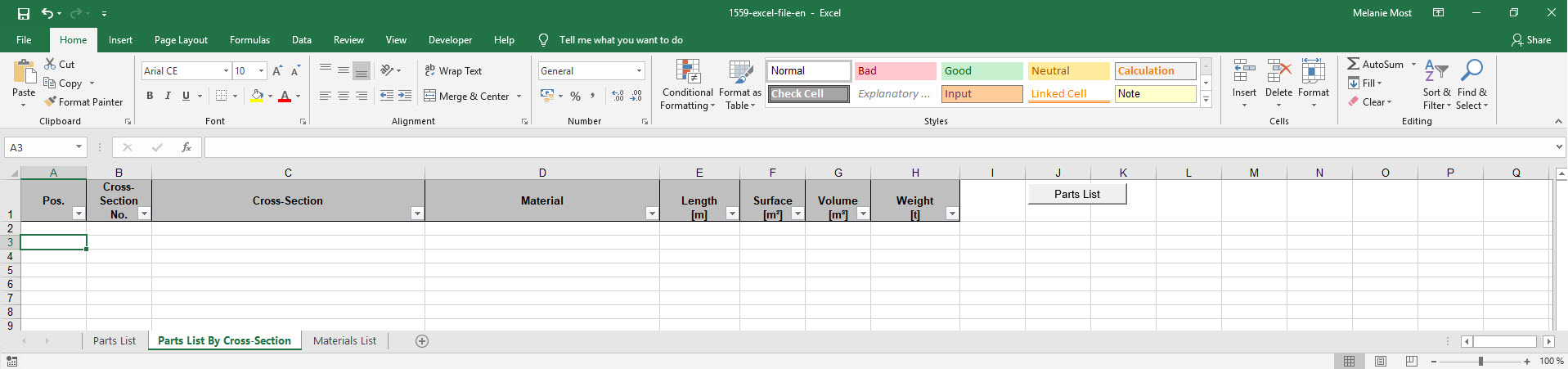
Task: Toggle Bold formatting
Action: 150,96
